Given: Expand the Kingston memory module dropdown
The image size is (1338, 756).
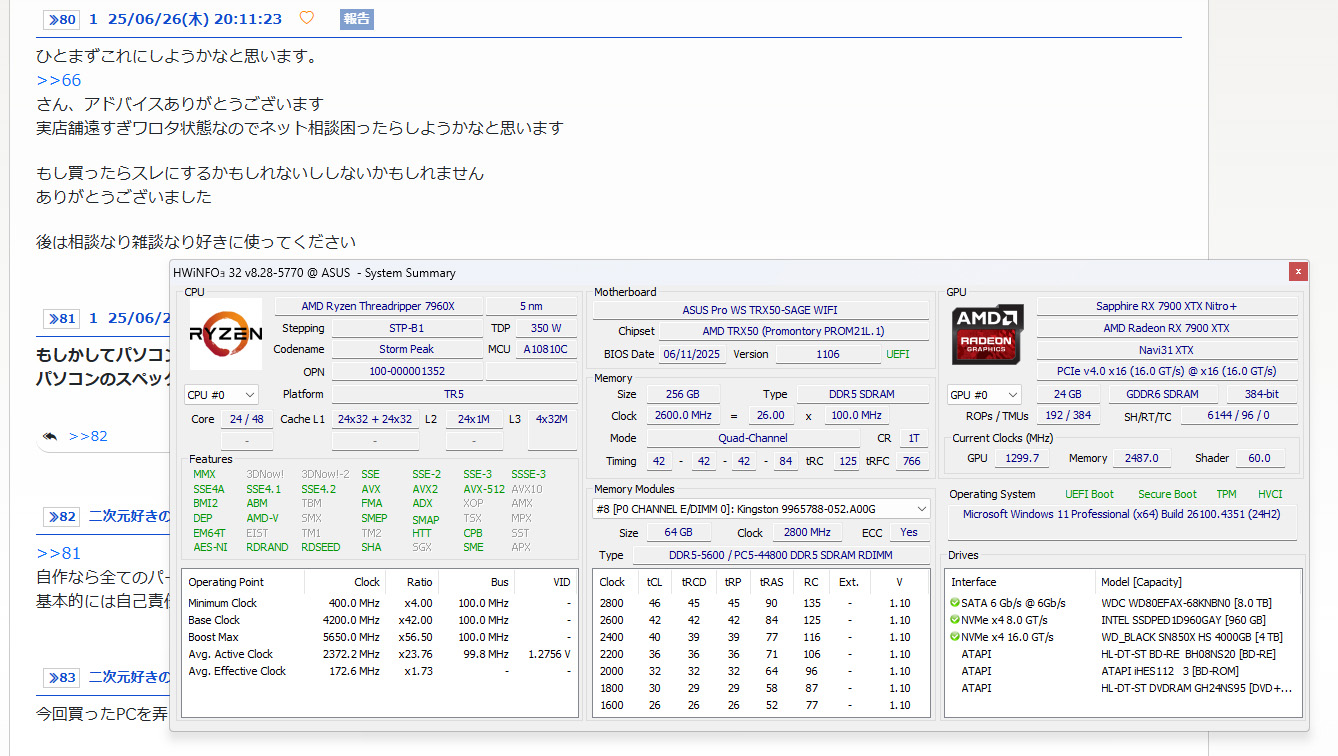Looking at the screenshot, I should tap(761, 509).
